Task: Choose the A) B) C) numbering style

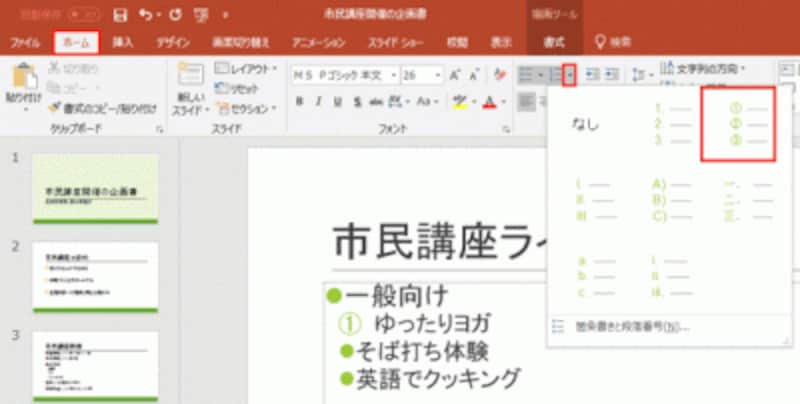Action: point(673,199)
